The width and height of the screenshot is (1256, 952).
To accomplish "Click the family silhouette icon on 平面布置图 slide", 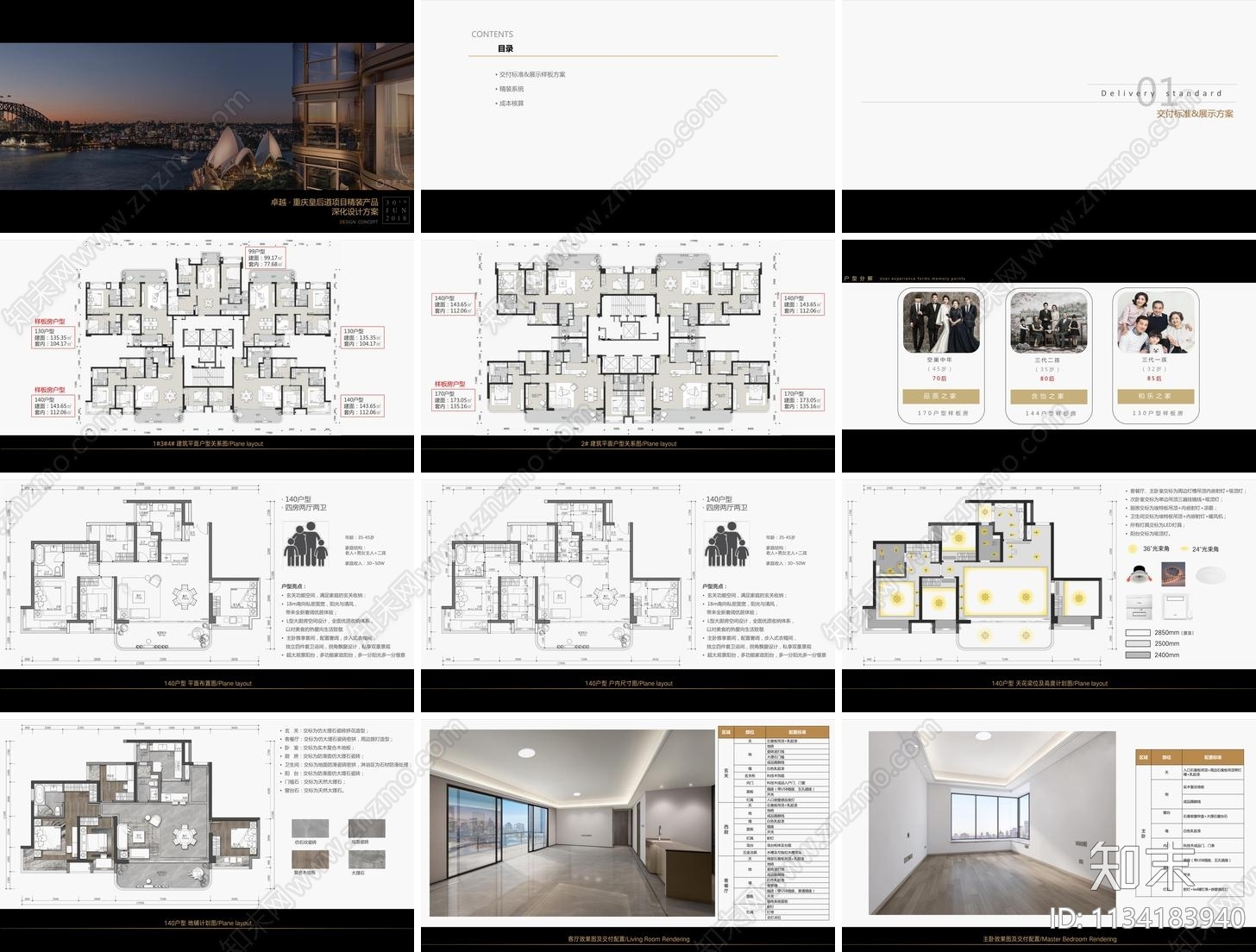I will 305,545.
